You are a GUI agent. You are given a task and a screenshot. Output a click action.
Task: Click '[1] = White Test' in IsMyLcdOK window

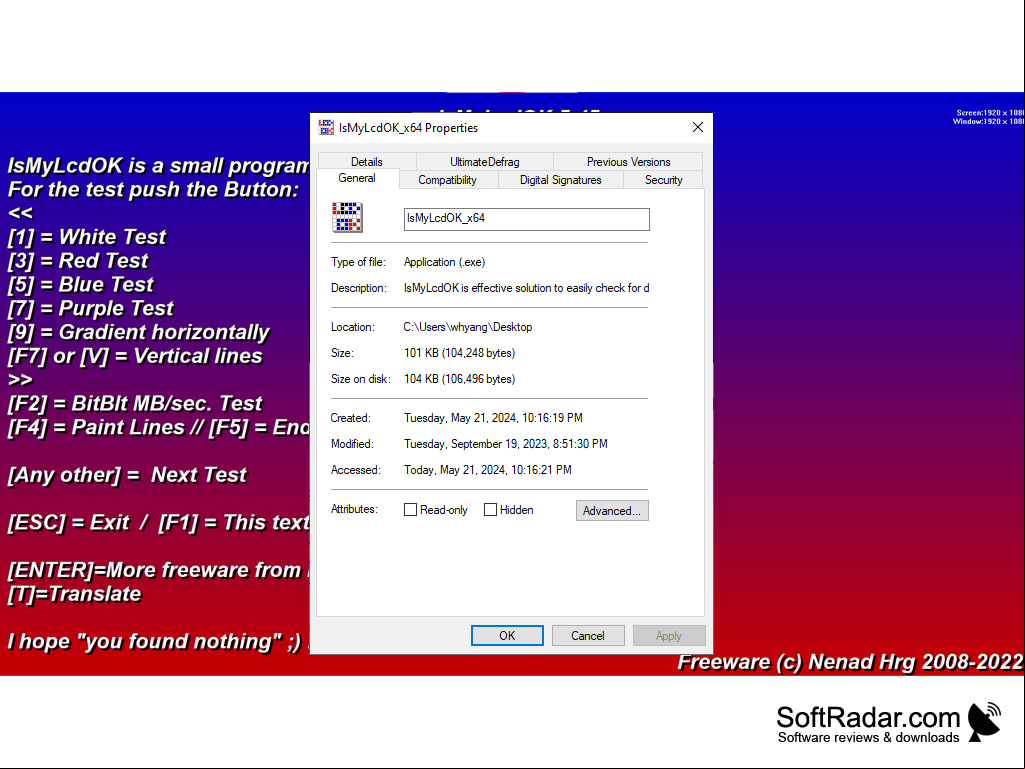87,237
